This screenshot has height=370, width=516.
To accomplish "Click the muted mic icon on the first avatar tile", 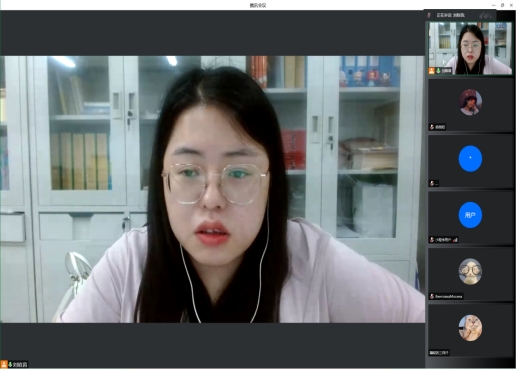I will click(x=432, y=127).
